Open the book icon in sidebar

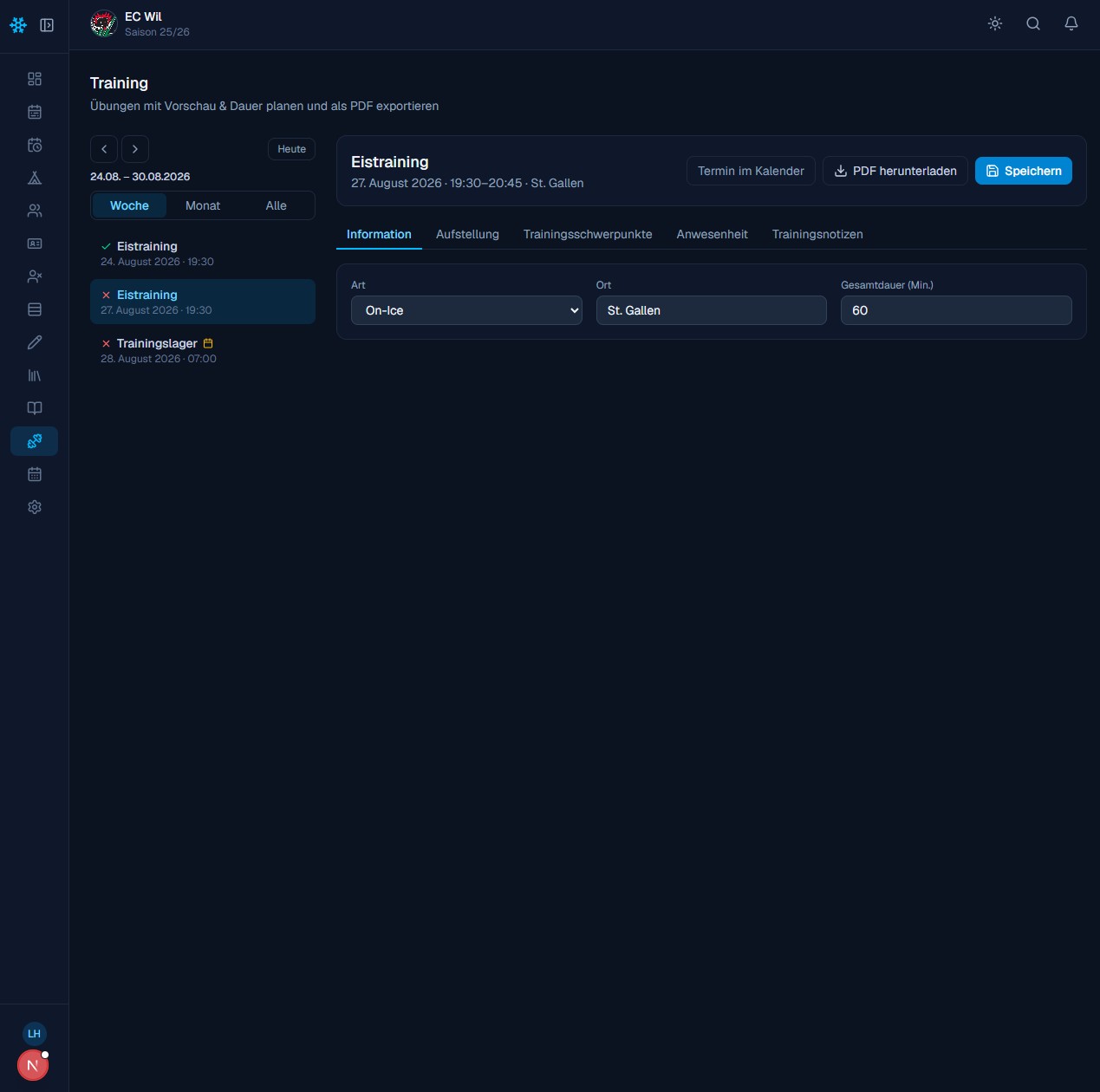[x=35, y=408]
